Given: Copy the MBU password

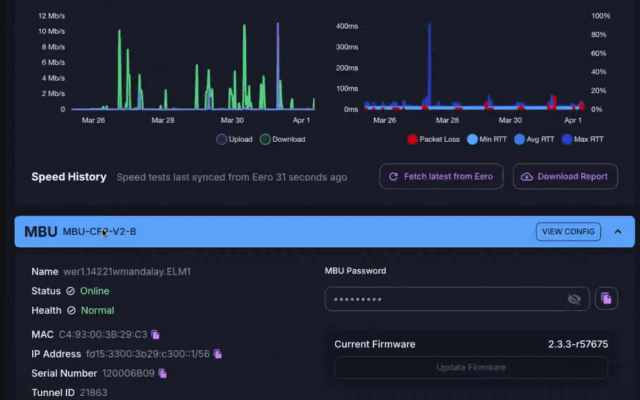Looking at the screenshot, I should [605, 298].
